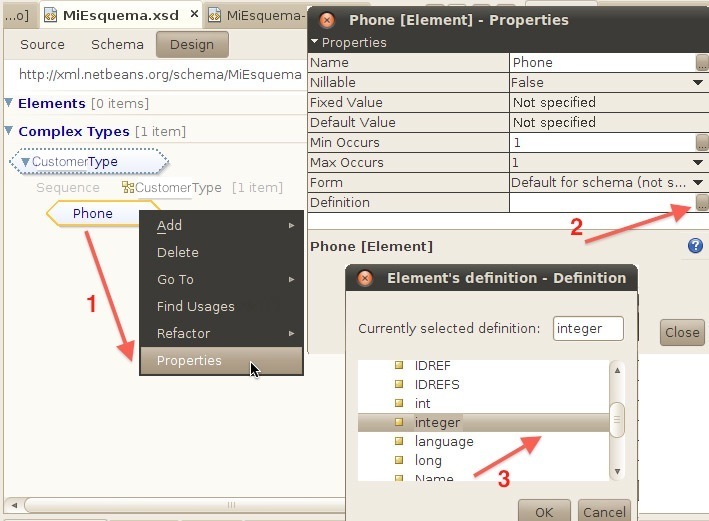Viewport: 709px width, 521px height.
Task: Close the MiEsquema.xsd tab with its X
Action: coord(195,15)
